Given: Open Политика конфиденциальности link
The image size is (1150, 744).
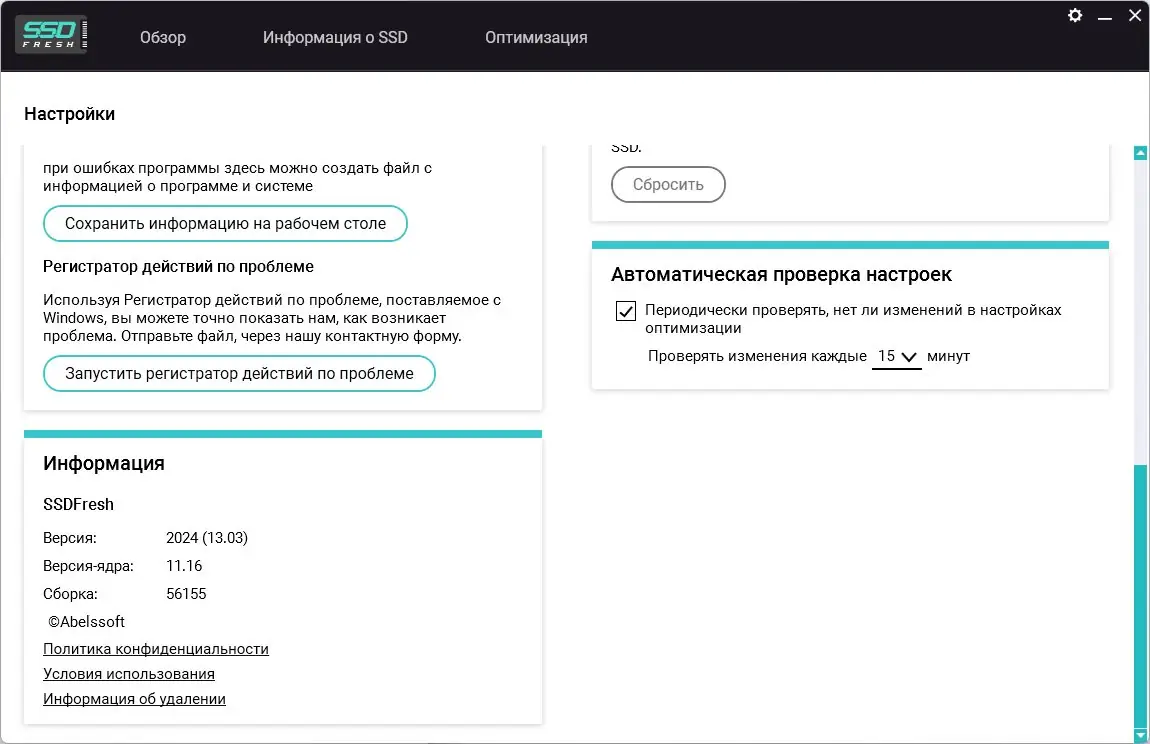Looking at the screenshot, I should [x=155, y=648].
